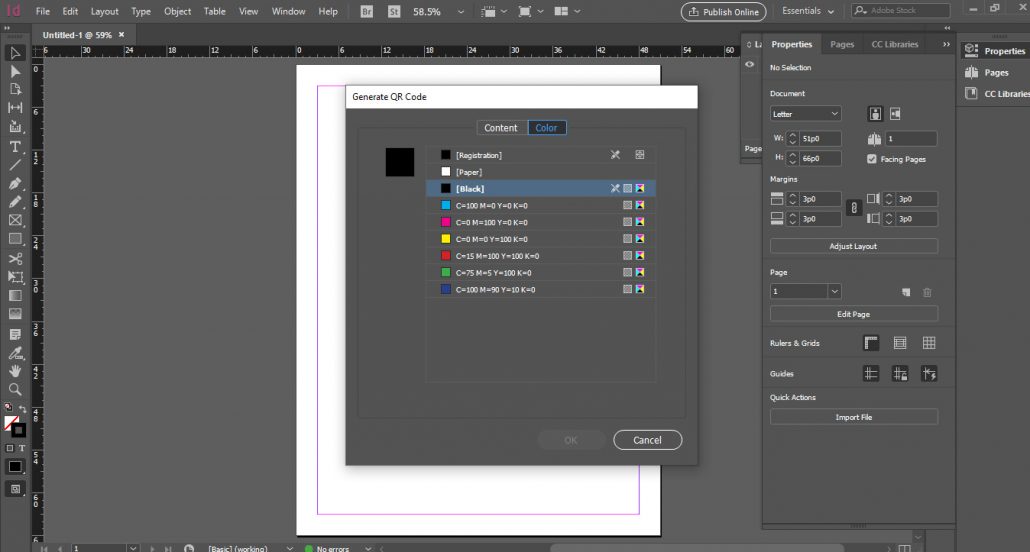Toggle baseline grid display
This screenshot has height=552, width=1030.
coord(900,342)
